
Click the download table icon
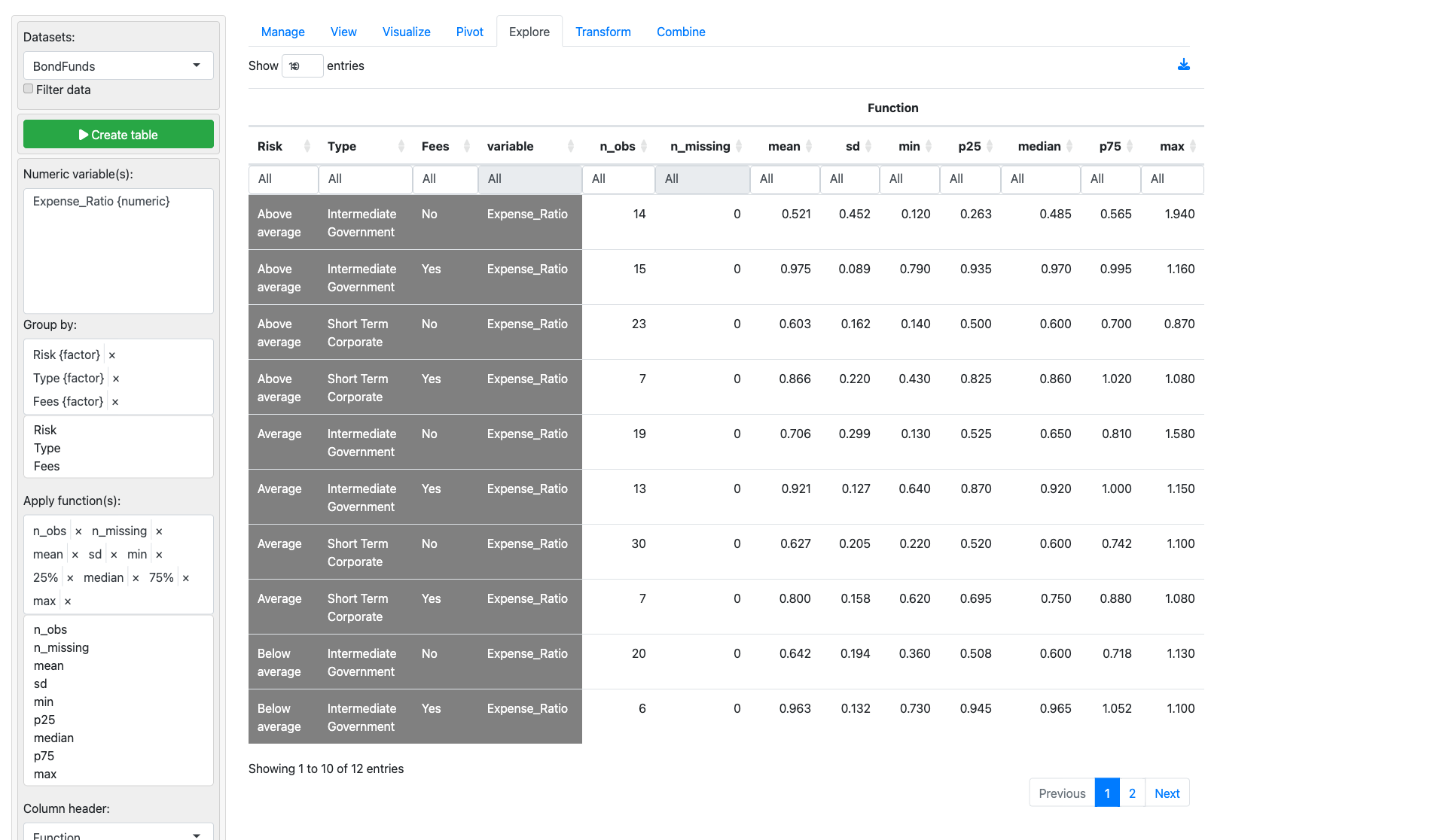coord(1183,65)
